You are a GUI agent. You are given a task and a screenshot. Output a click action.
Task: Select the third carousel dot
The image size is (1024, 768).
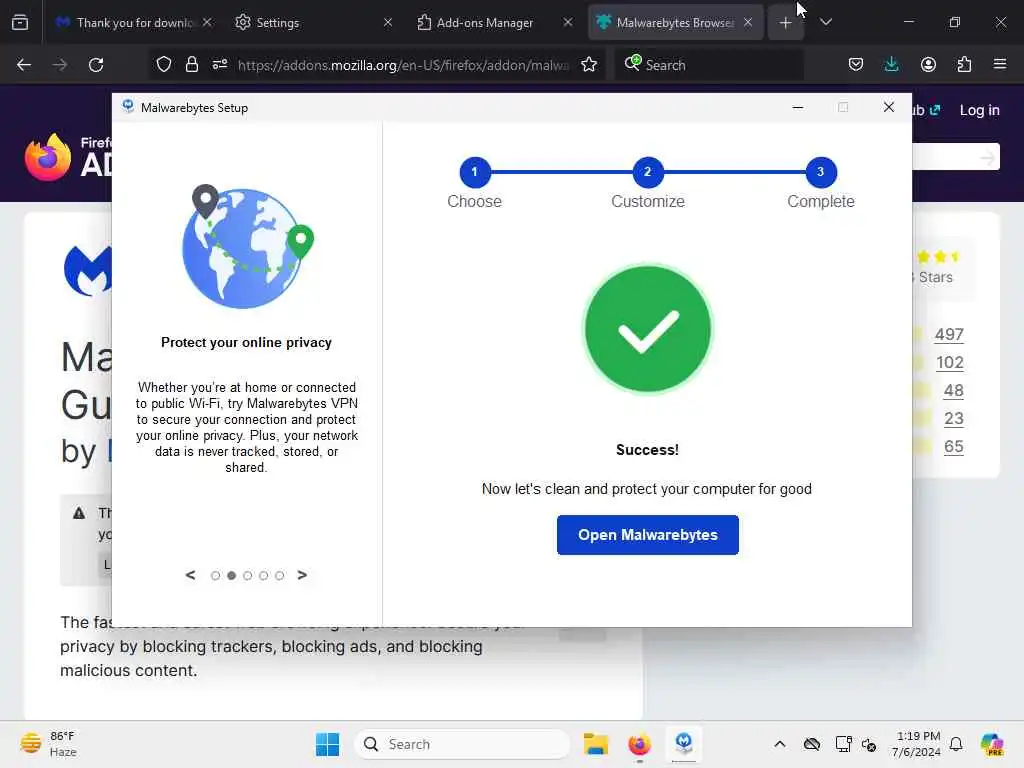[x=248, y=575]
